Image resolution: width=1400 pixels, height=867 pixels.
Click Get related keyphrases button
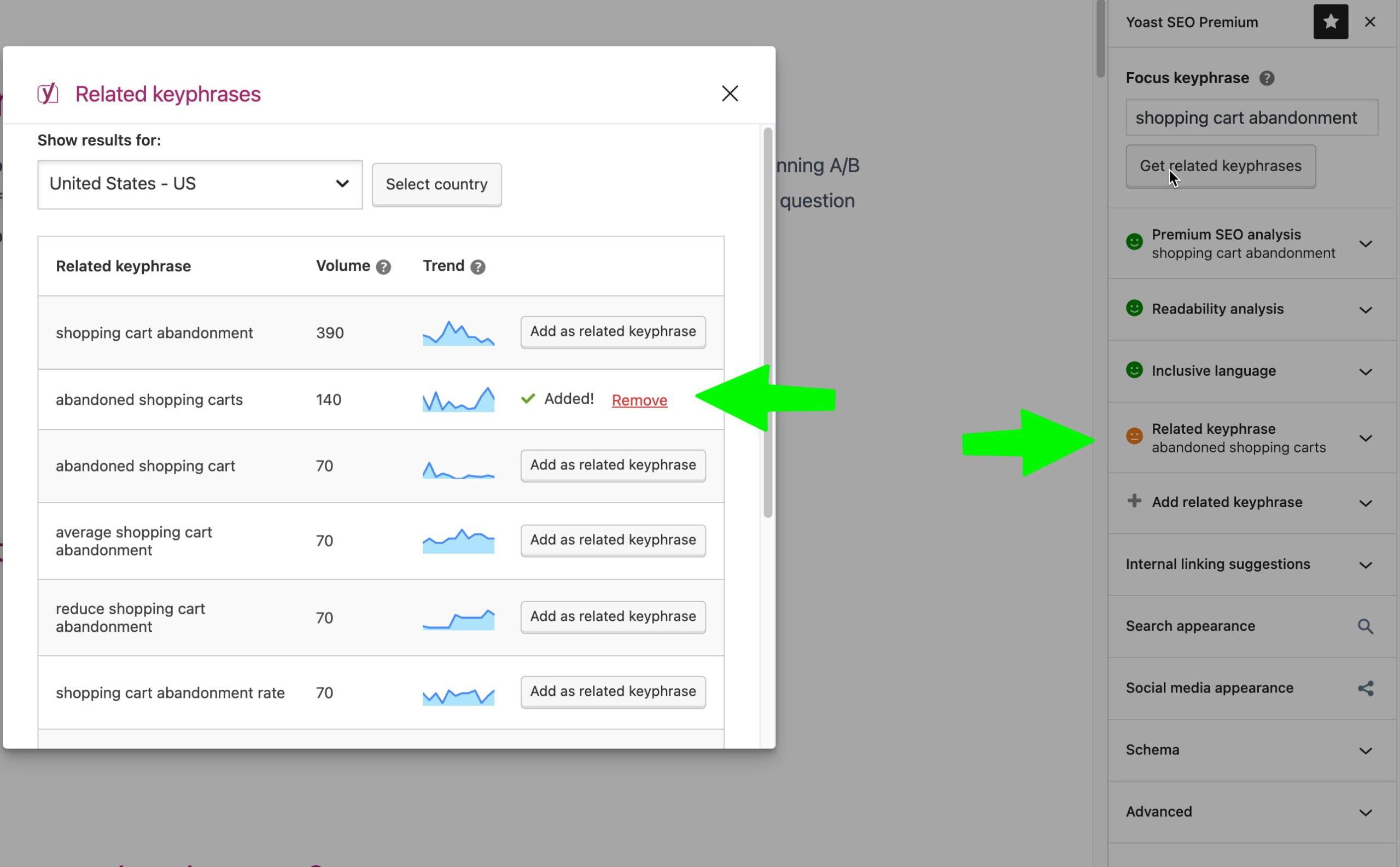click(x=1220, y=165)
